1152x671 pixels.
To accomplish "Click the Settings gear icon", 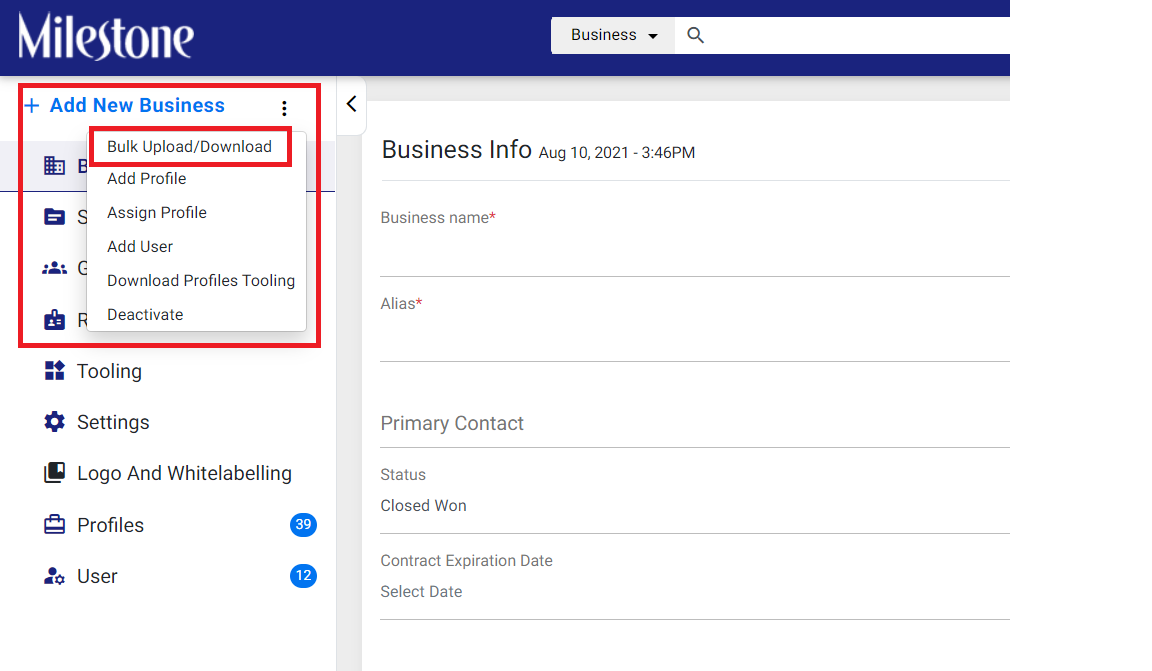I will (54, 422).
